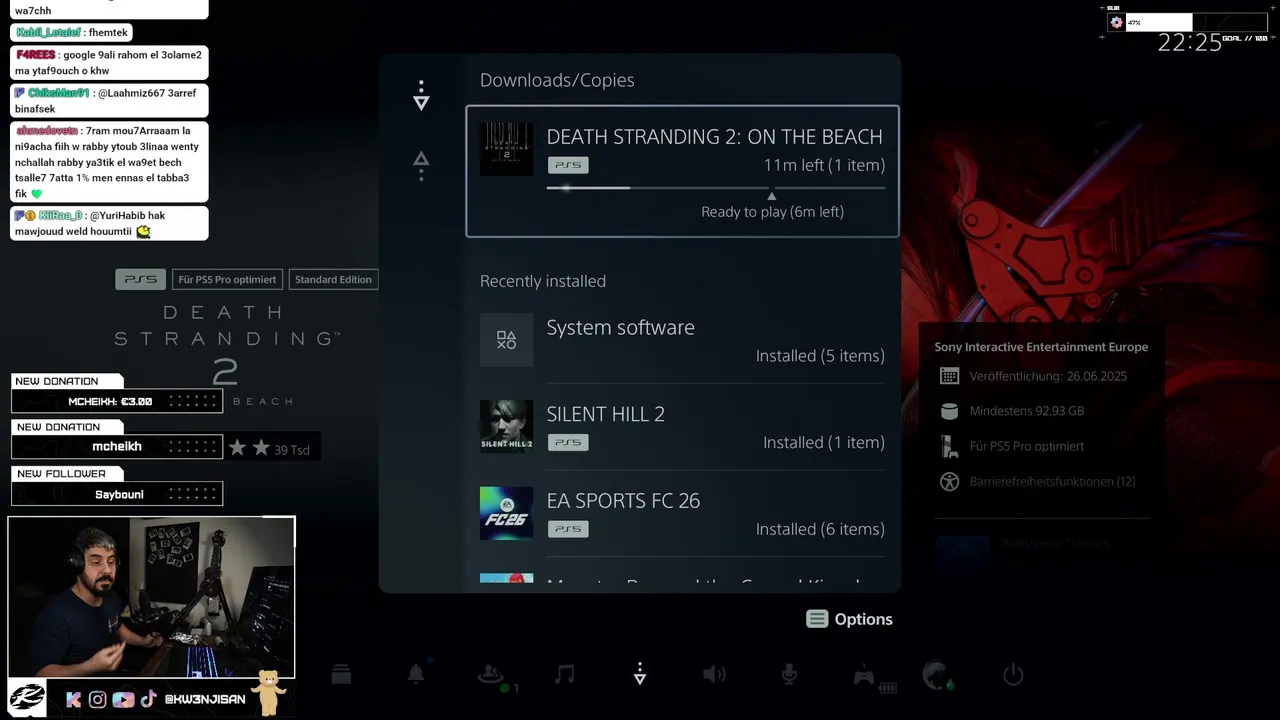Select Downloads/Uploads icon in control center
The image size is (1280, 720).
coord(640,675)
